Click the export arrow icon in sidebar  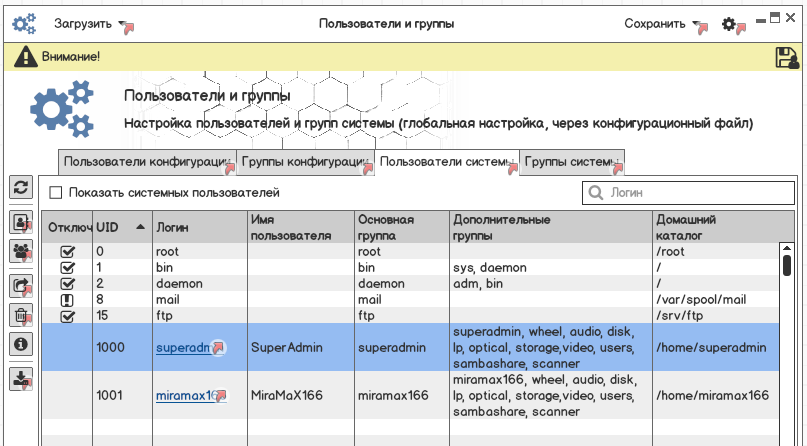(x=21, y=286)
